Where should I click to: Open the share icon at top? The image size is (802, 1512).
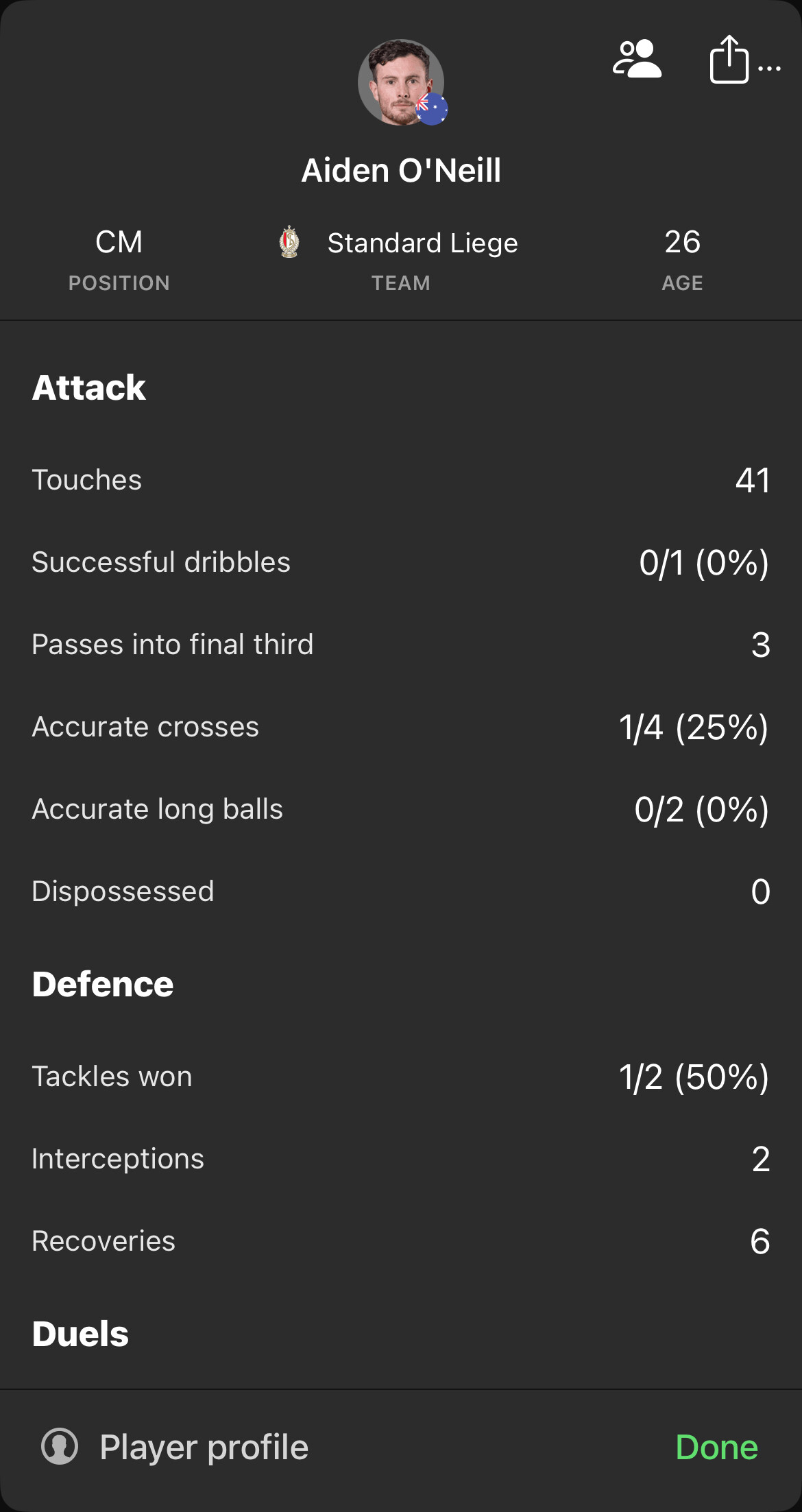pyautogui.click(x=729, y=60)
